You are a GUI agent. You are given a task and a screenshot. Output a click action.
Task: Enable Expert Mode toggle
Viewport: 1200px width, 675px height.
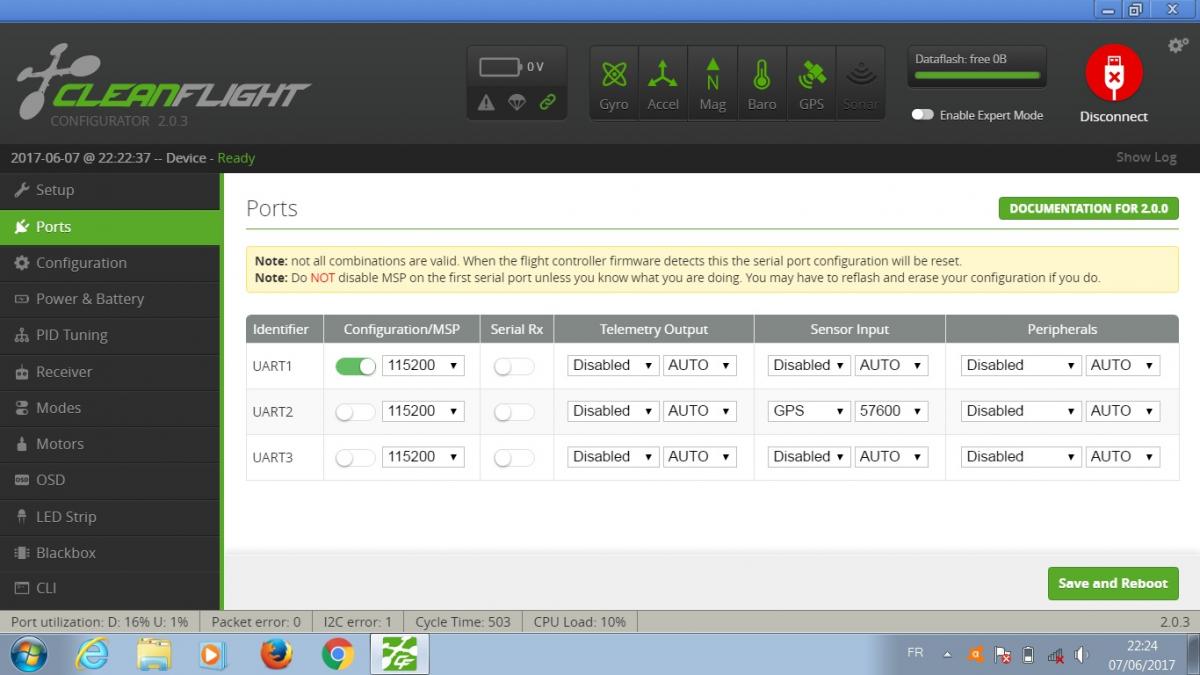922,115
